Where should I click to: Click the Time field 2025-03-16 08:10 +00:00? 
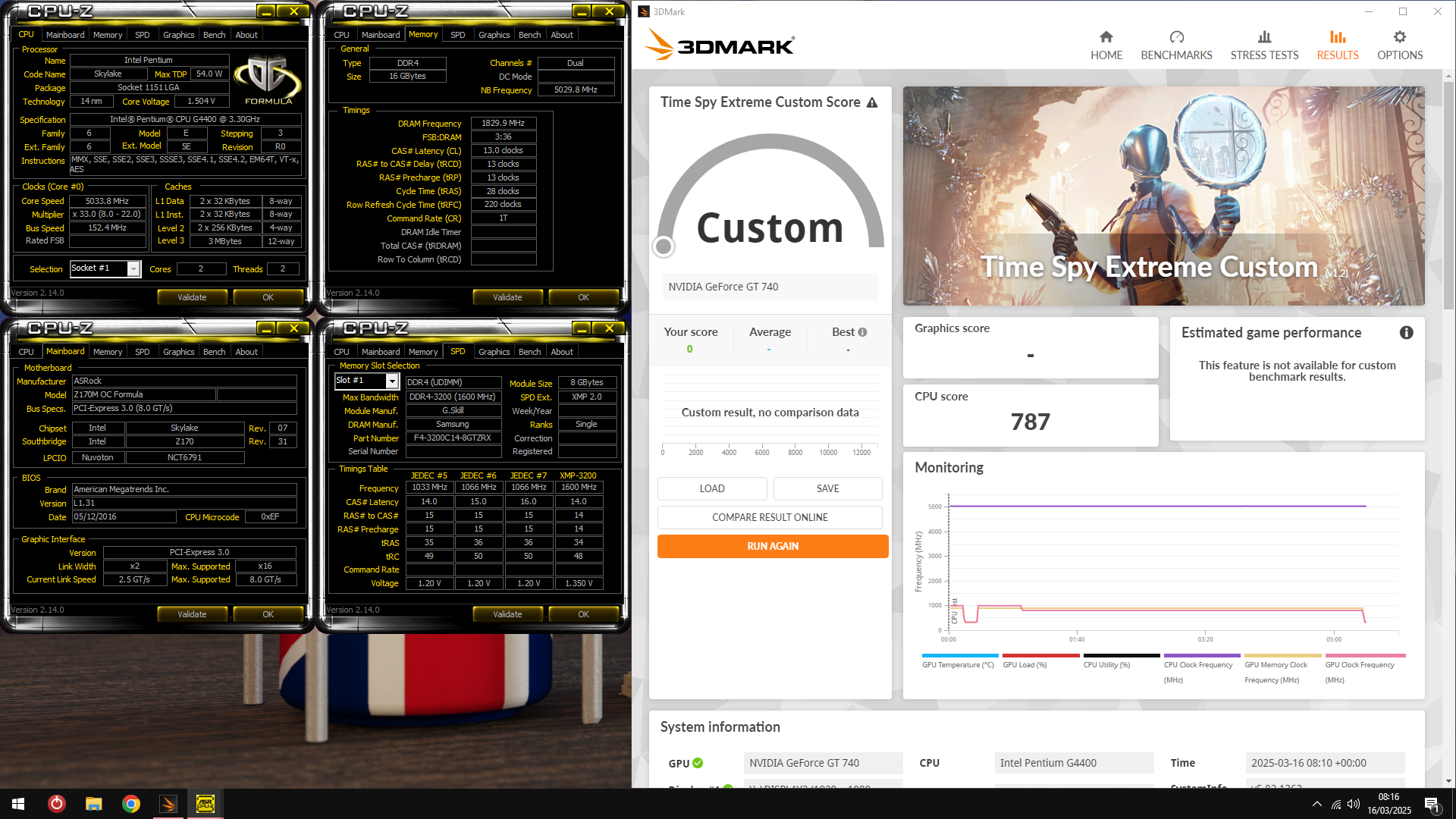1325,763
